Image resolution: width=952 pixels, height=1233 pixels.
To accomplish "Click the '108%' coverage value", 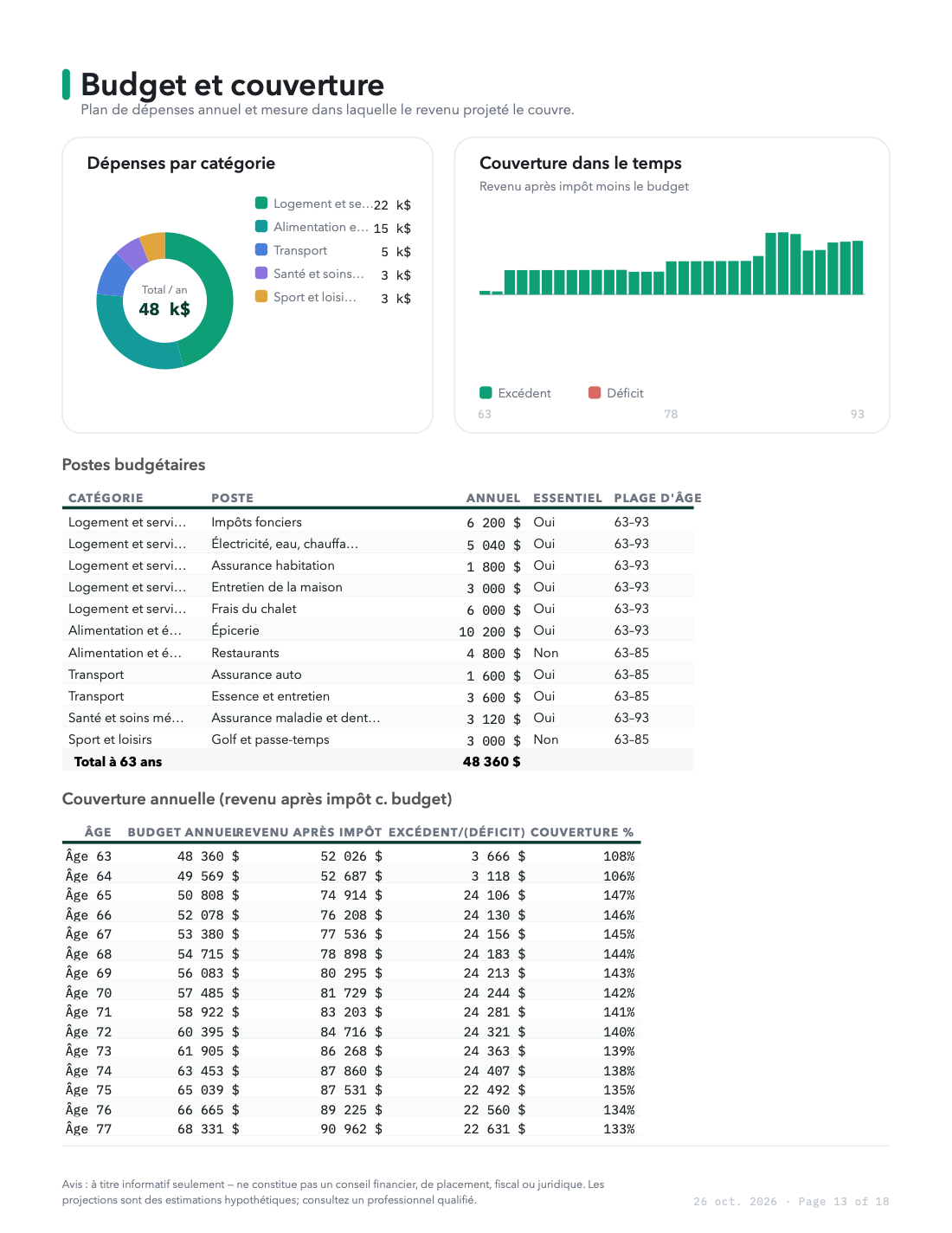I will (619, 856).
